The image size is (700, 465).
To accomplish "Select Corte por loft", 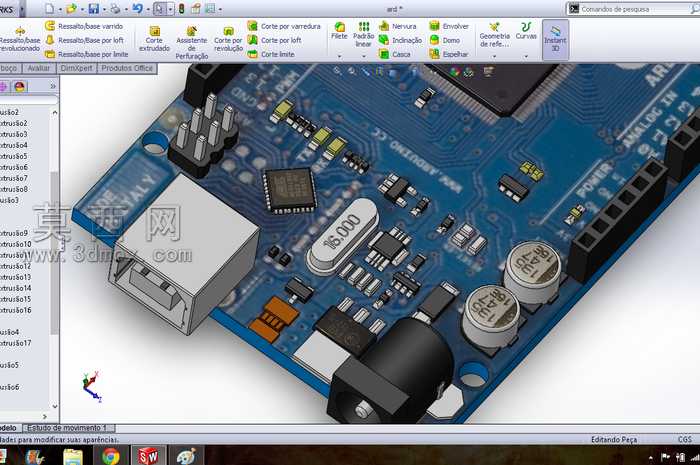I will click(275, 40).
